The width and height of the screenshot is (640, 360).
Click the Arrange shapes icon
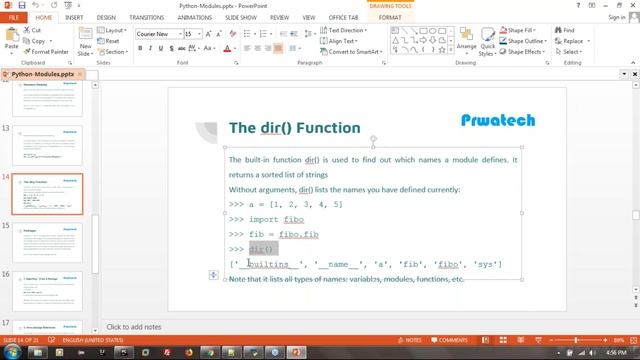466,34
